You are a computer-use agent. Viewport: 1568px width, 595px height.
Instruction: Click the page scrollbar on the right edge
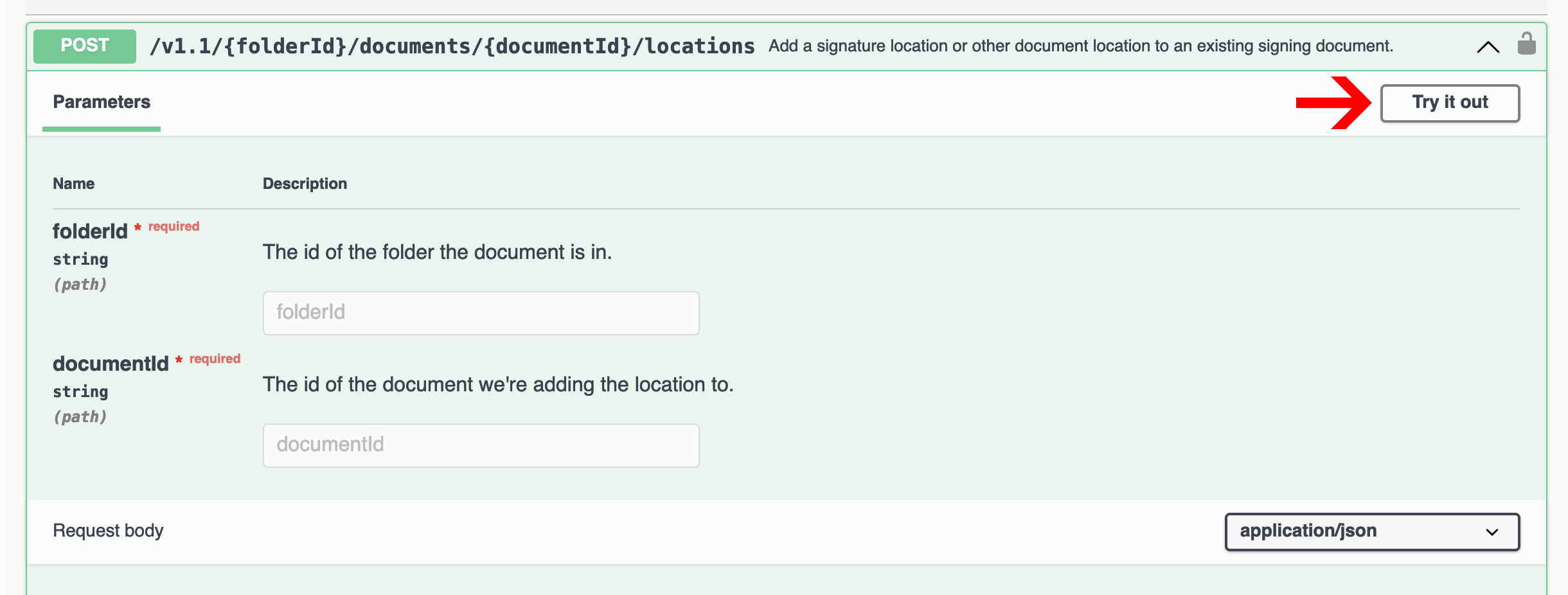pos(1563,297)
